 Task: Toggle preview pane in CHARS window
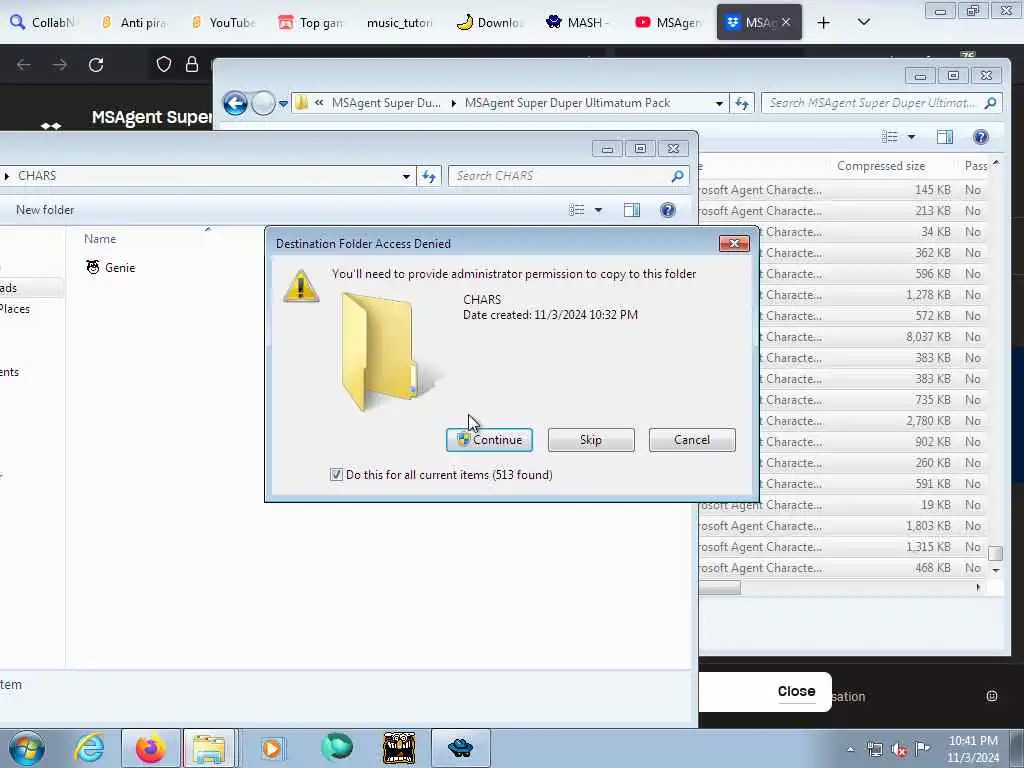pos(632,210)
